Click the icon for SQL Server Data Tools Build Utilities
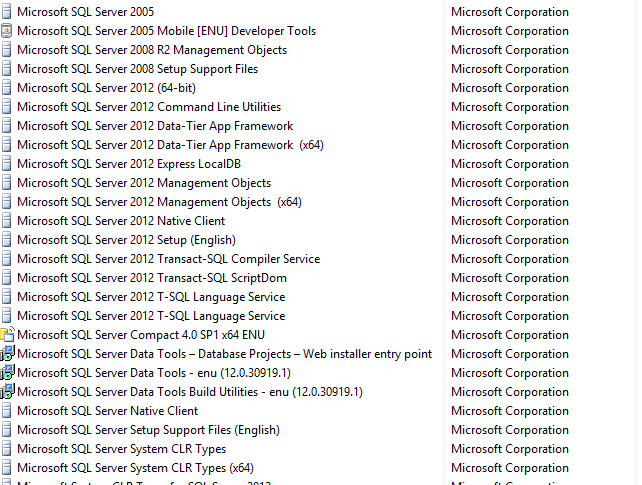The height and width of the screenshot is (485, 642). point(7,392)
